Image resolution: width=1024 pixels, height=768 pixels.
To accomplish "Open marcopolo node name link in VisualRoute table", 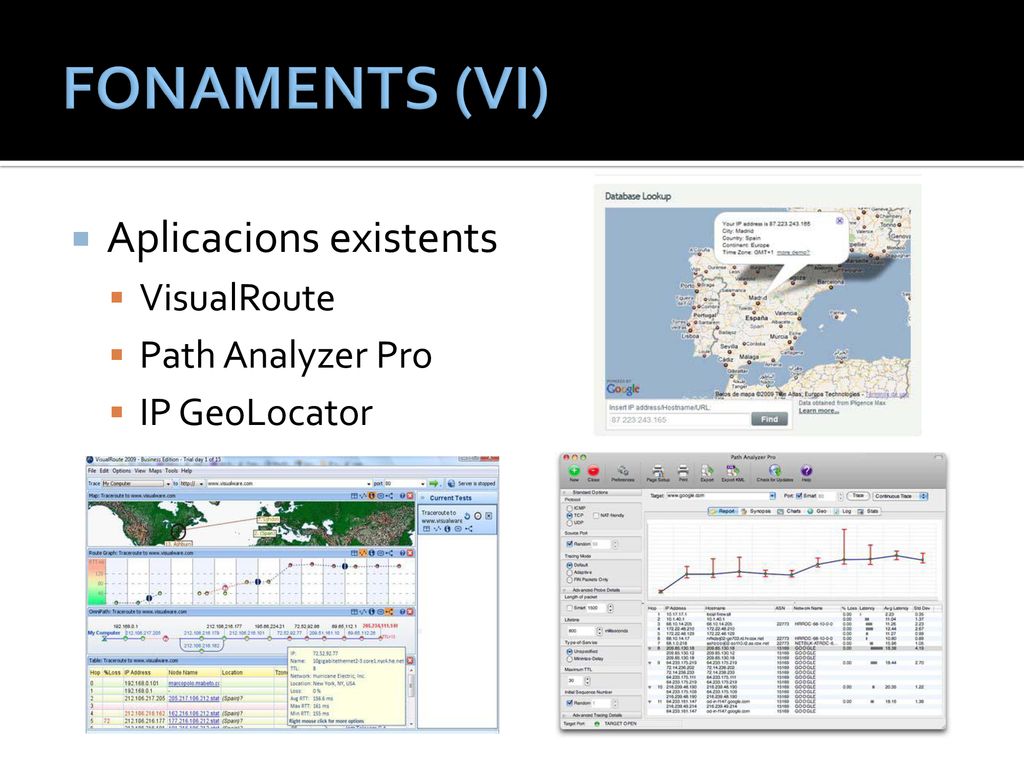I will (193, 683).
